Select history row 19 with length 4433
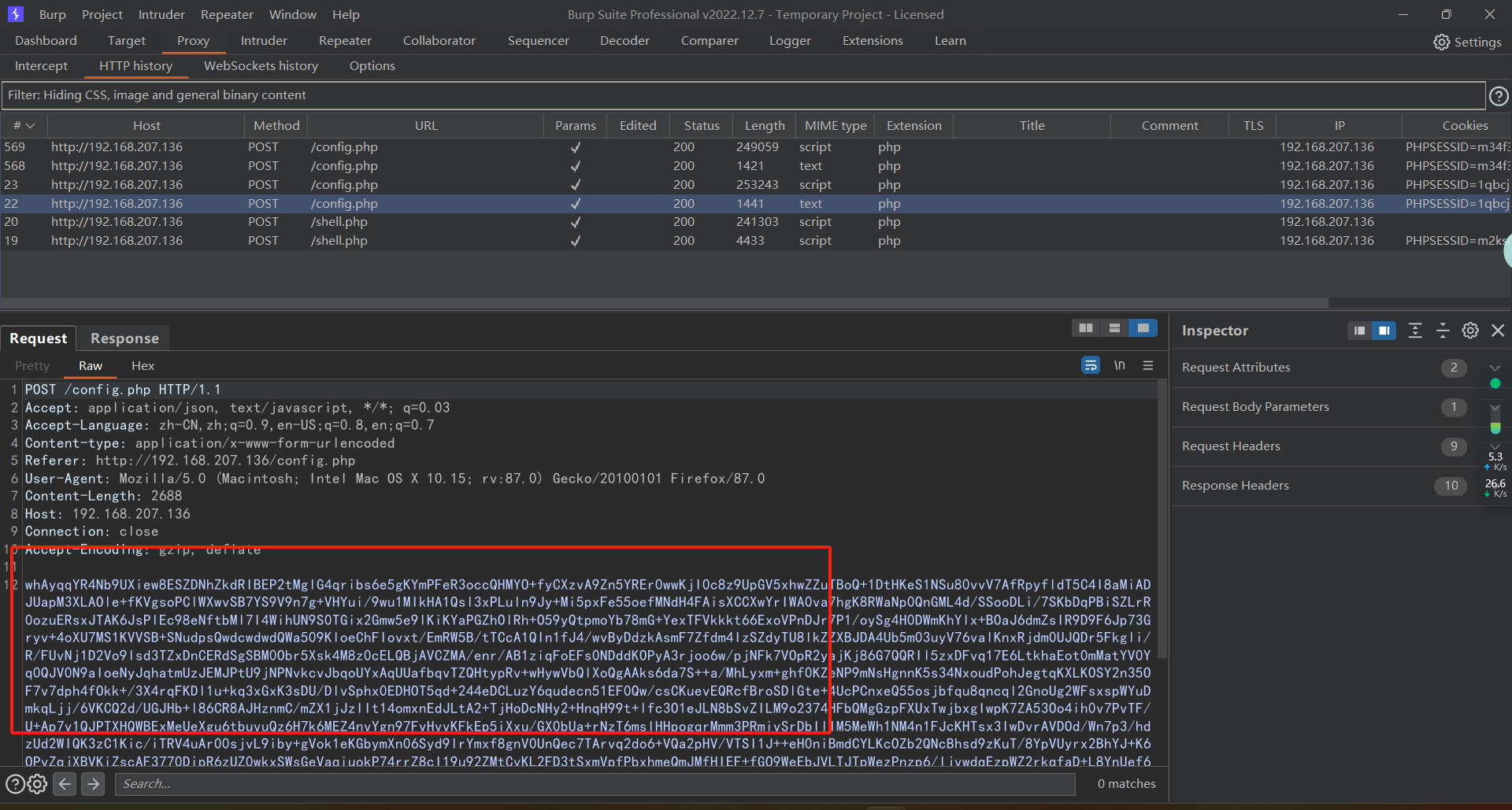The image size is (1512, 810). pyautogui.click(x=756, y=241)
